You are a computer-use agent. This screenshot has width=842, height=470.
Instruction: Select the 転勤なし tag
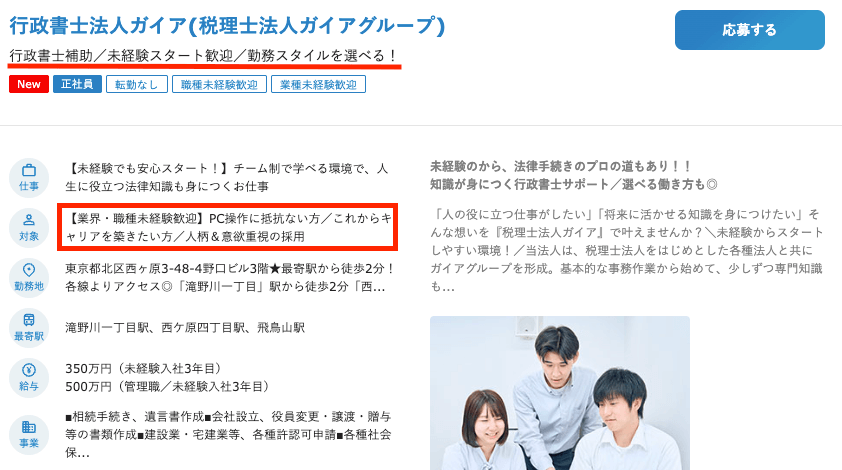pos(137,84)
